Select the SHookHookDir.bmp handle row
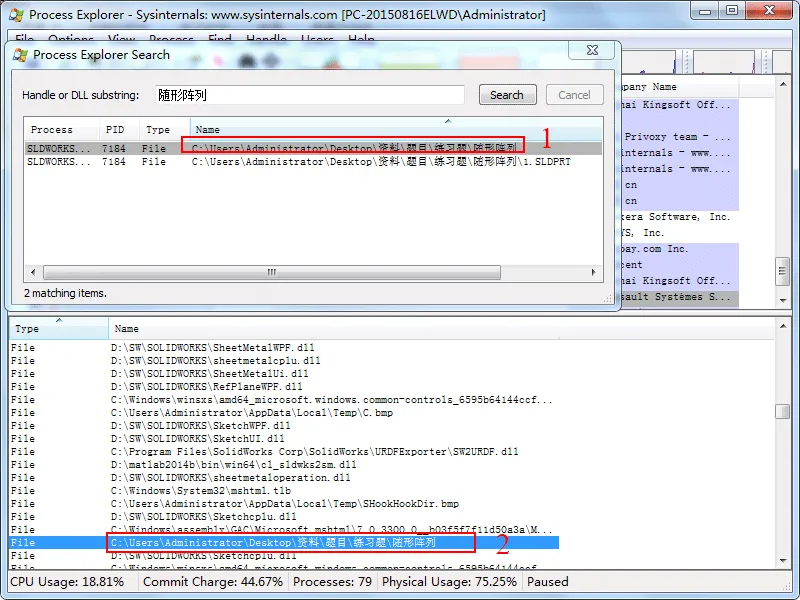Screen dimensions: 800x600 [284, 504]
